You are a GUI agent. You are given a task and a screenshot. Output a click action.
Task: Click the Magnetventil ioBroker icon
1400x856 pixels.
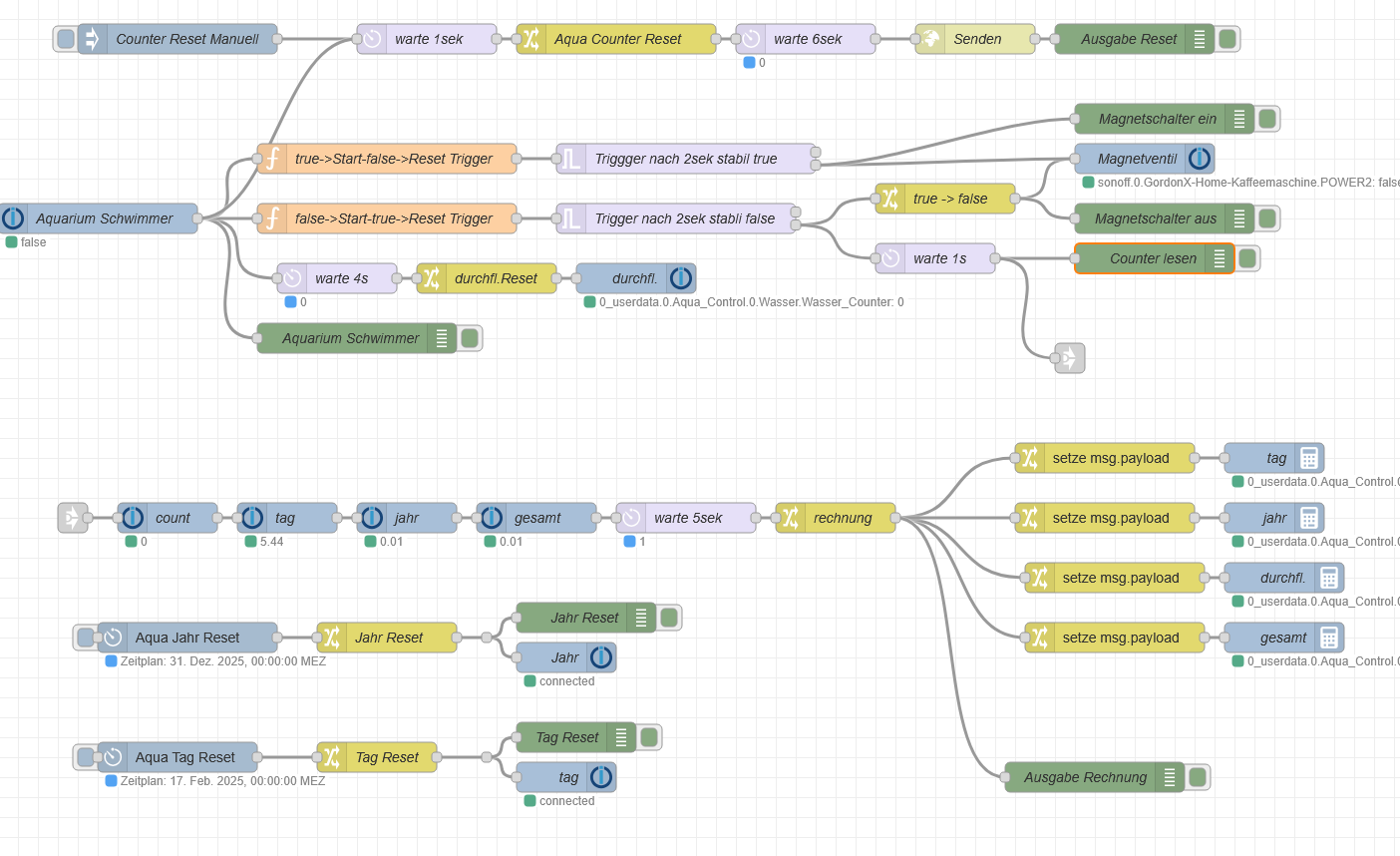[x=1200, y=159]
